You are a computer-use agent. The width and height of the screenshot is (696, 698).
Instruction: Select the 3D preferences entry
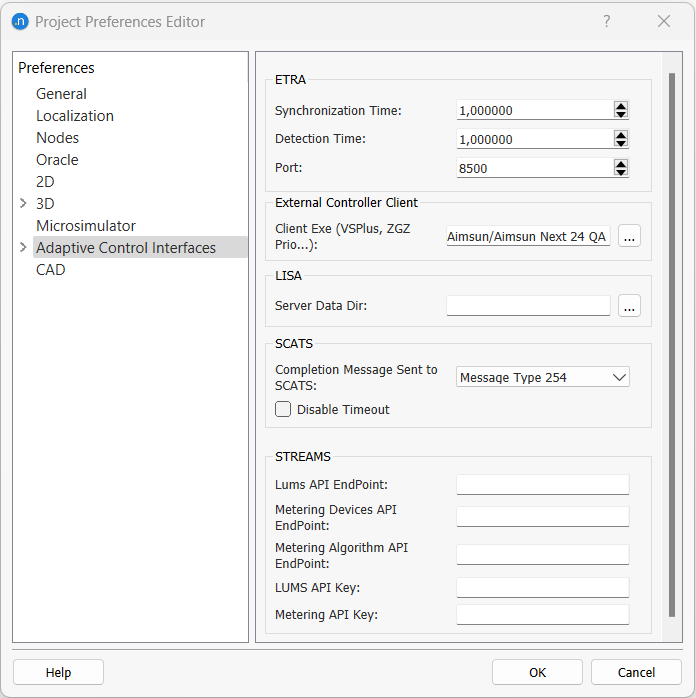click(x=45, y=204)
